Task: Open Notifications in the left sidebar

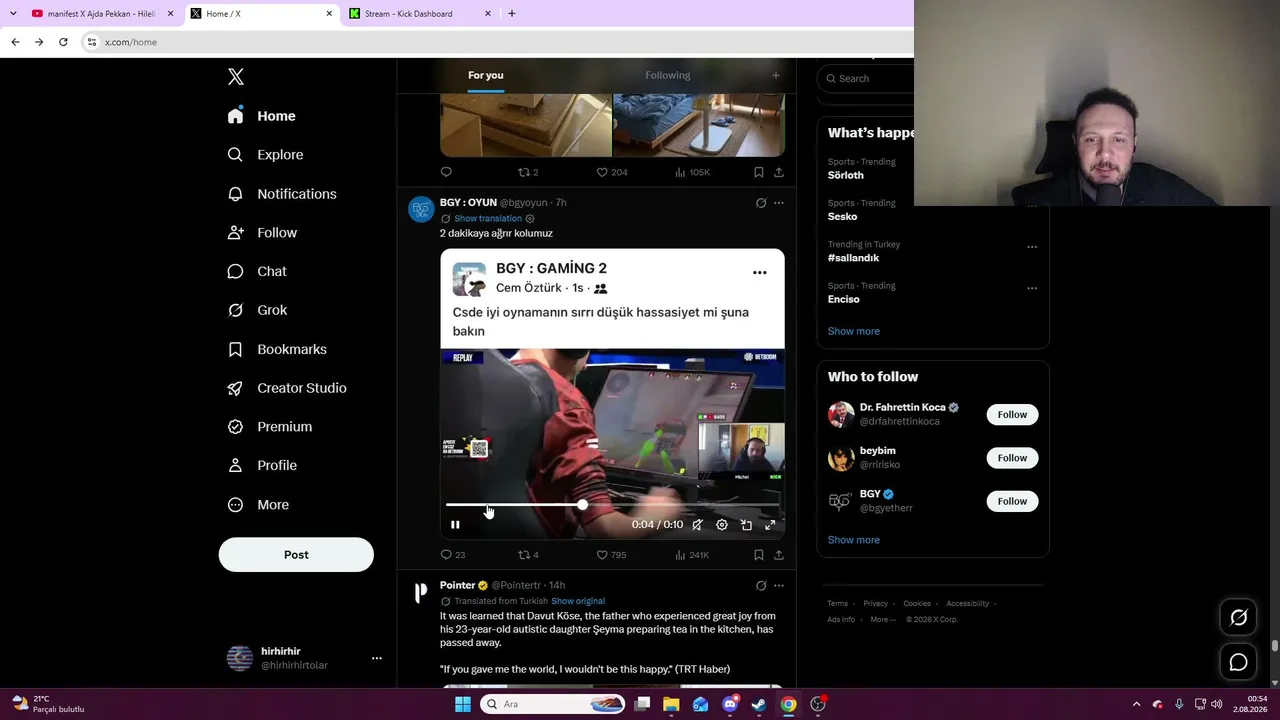Action: (x=282, y=194)
